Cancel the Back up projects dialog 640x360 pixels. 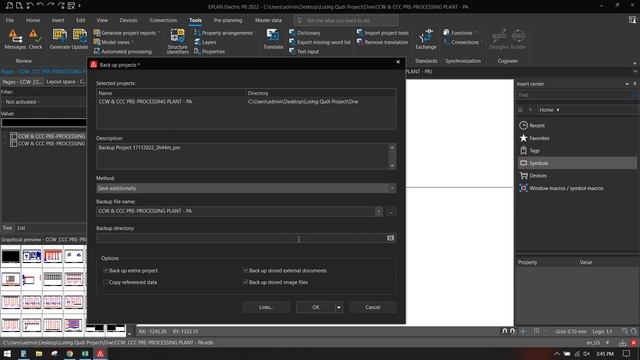pyautogui.click(x=373, y=307)
